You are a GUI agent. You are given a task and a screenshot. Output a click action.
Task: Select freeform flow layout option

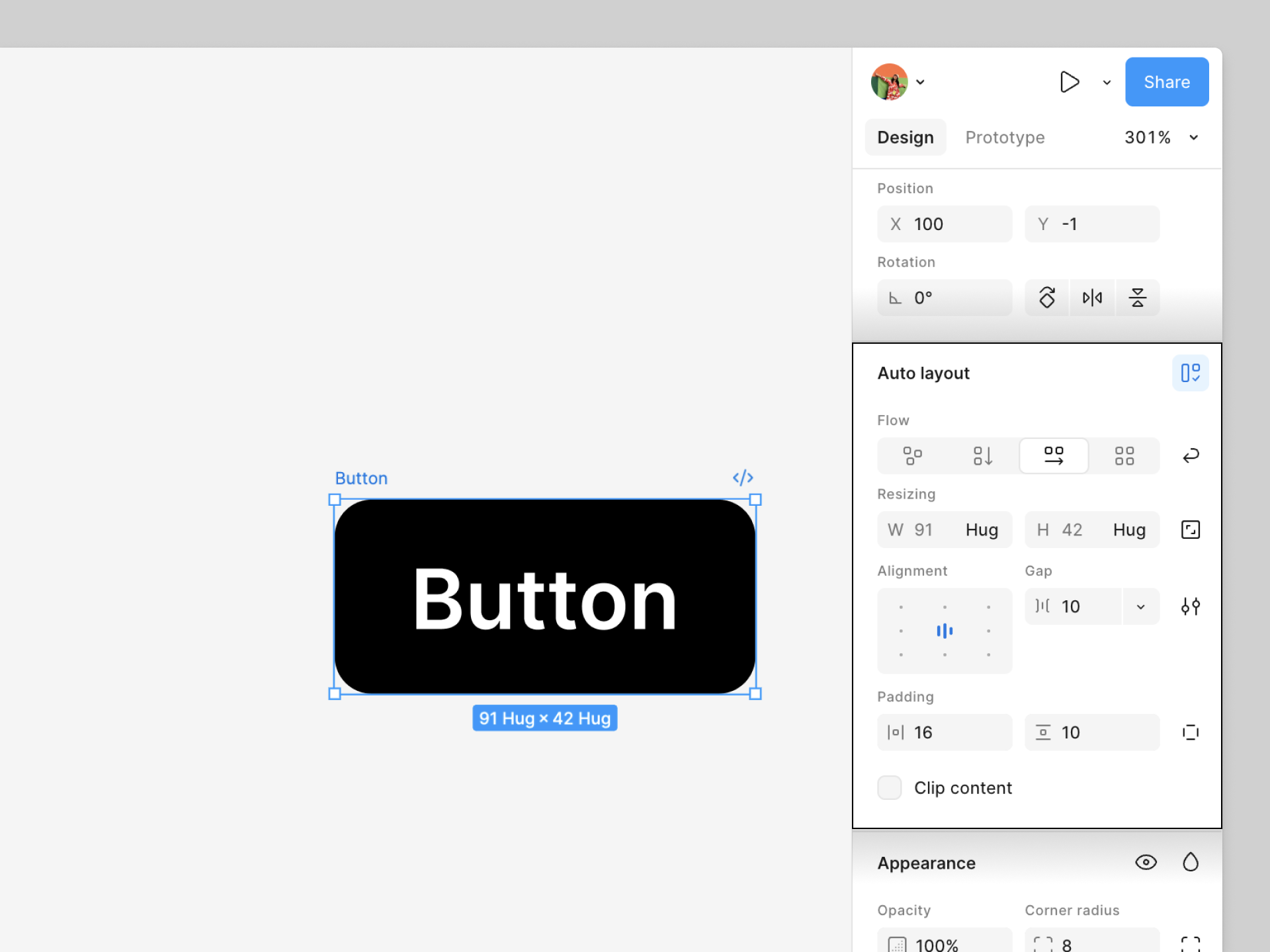(x=912, y=456)
